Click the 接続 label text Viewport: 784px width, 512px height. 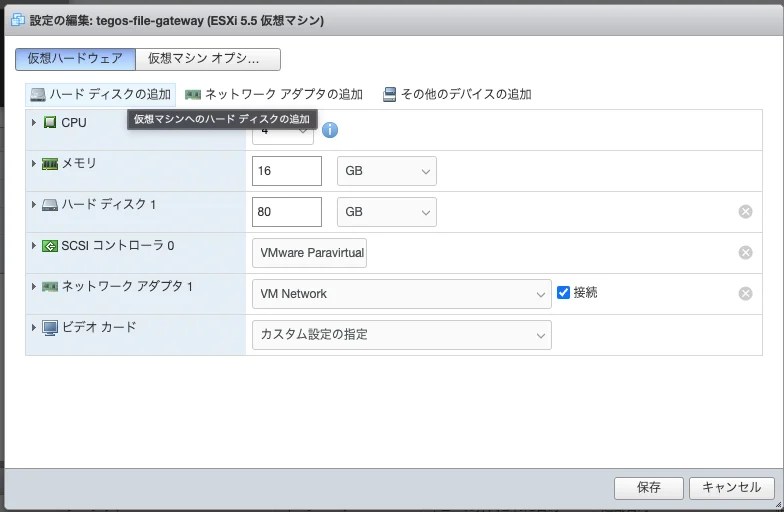[x=585, y=292]
